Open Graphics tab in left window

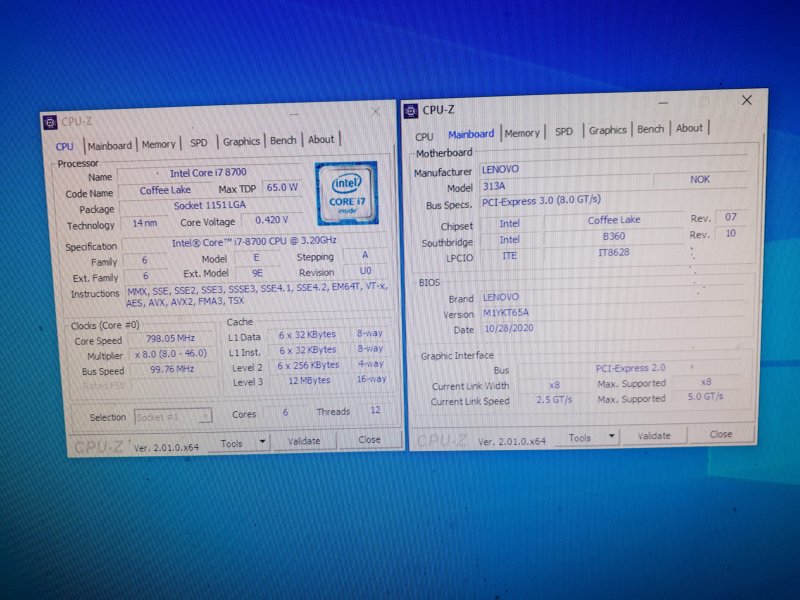[x=241, y=141]
